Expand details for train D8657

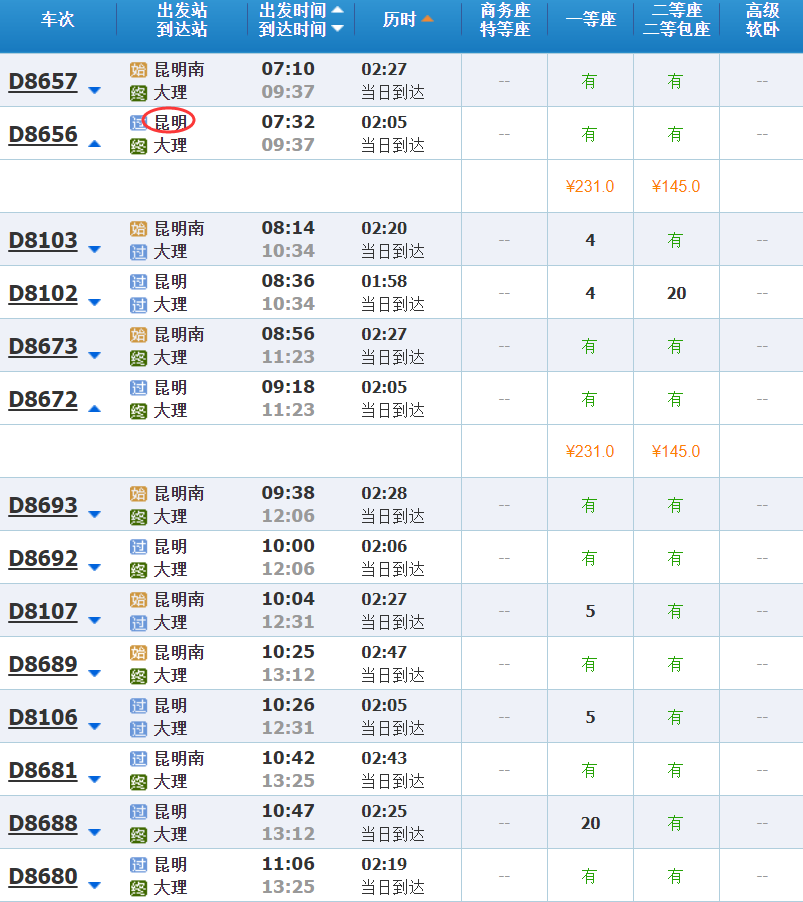tap(95, 91)
